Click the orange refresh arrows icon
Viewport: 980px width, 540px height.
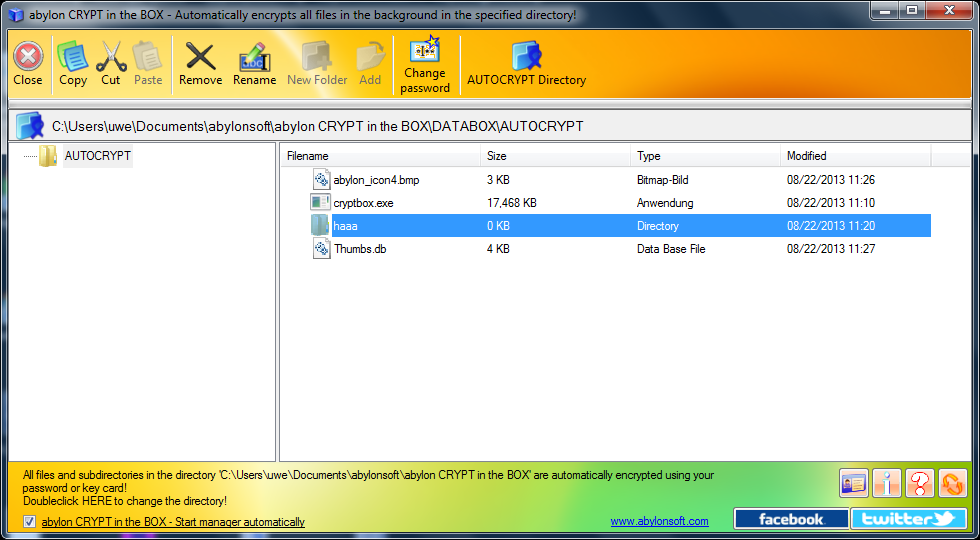pos(952,483)
